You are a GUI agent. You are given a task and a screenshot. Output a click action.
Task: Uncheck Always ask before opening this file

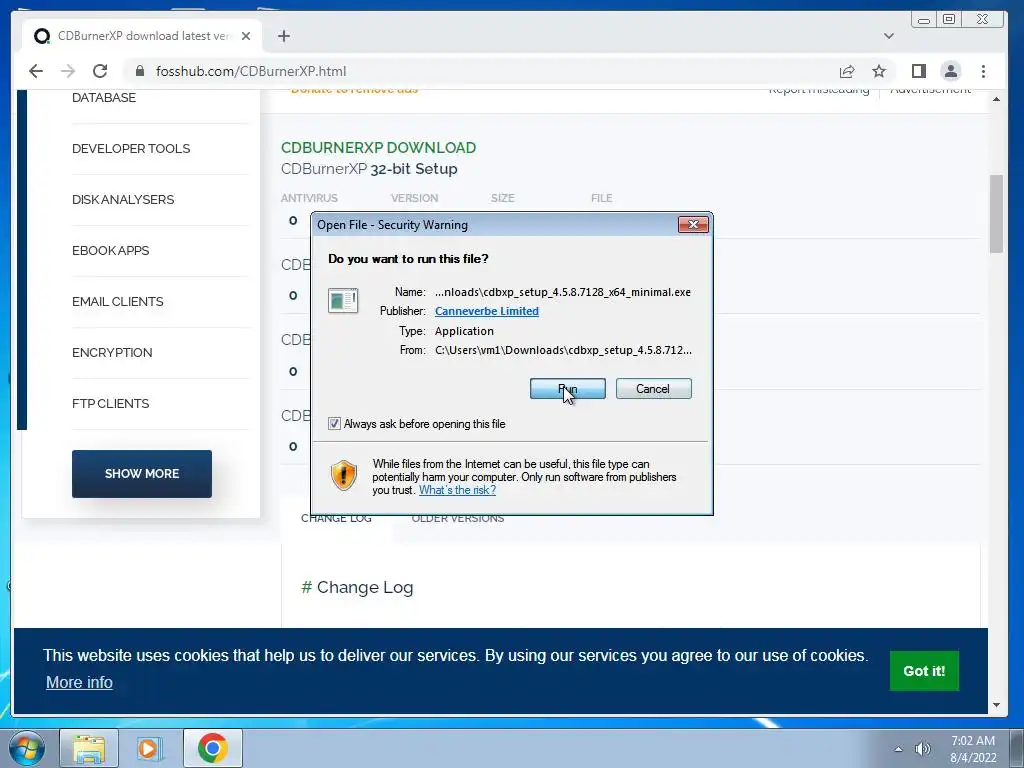(x=334, y=424)
